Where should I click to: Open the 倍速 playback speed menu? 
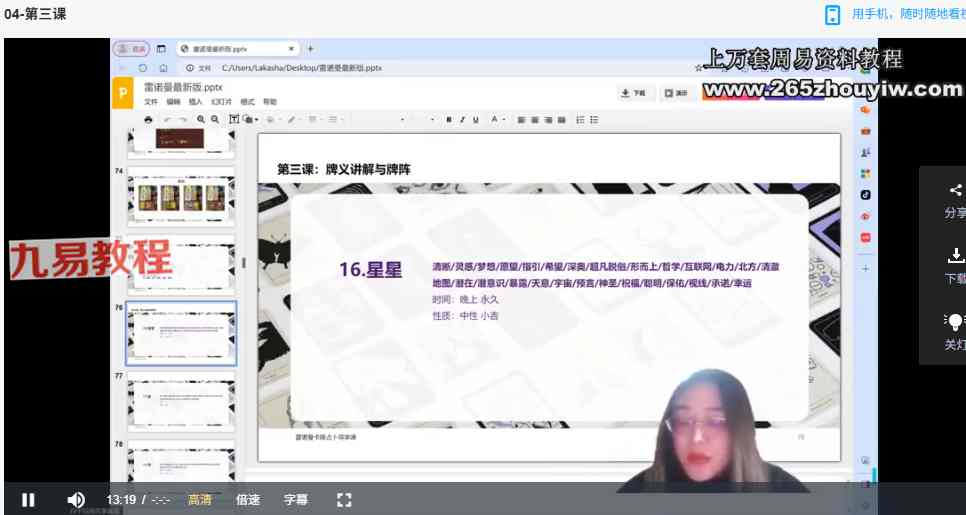click(247, 499)
